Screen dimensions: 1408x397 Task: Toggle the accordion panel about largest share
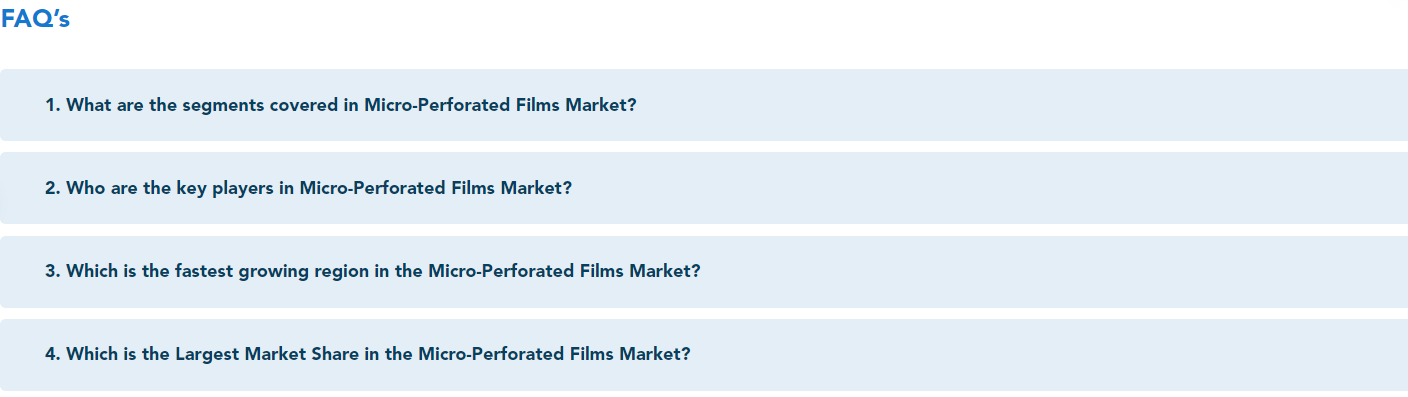tap(704, 354)
